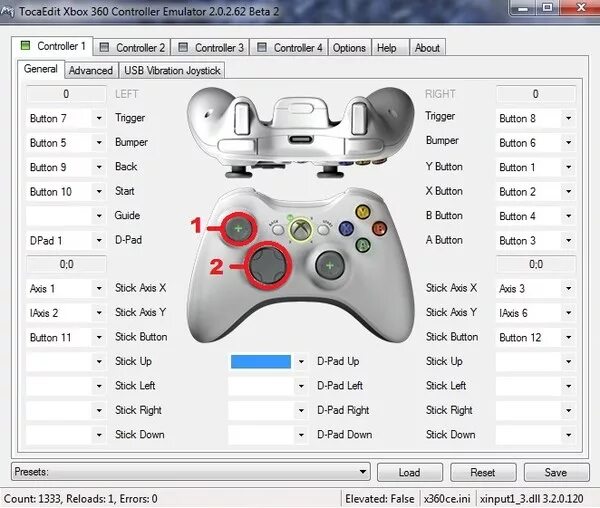This screenshot has width=600, height=508.
Task: Select the General sub-tab
Action: pyautogui.click(x=41, y=69)
